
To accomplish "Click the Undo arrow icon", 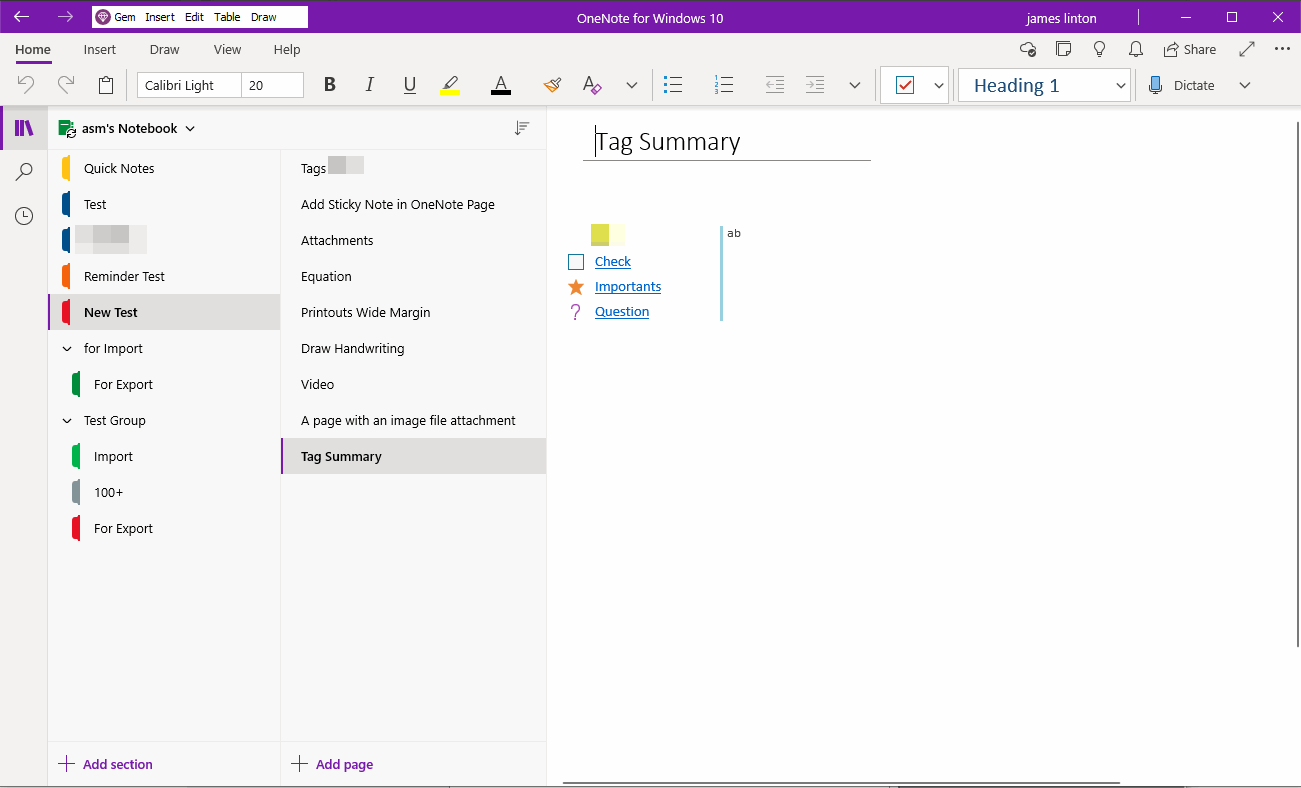I will pos(26,85).
